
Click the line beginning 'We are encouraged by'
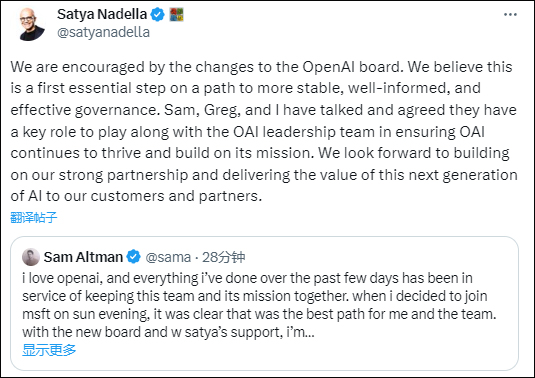coord(261,67)
